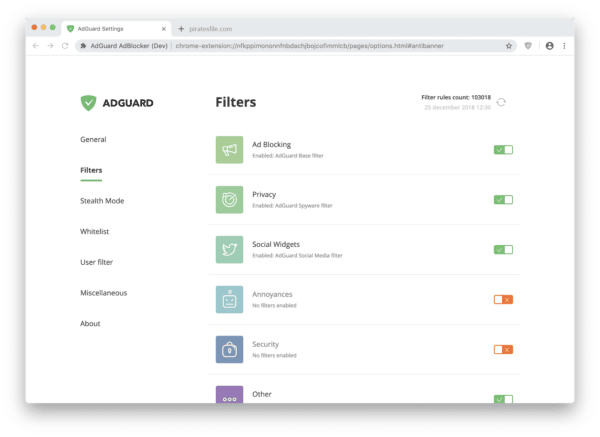Click the Security category title
This screenshot has width=600, height=437.
[266, 344]
